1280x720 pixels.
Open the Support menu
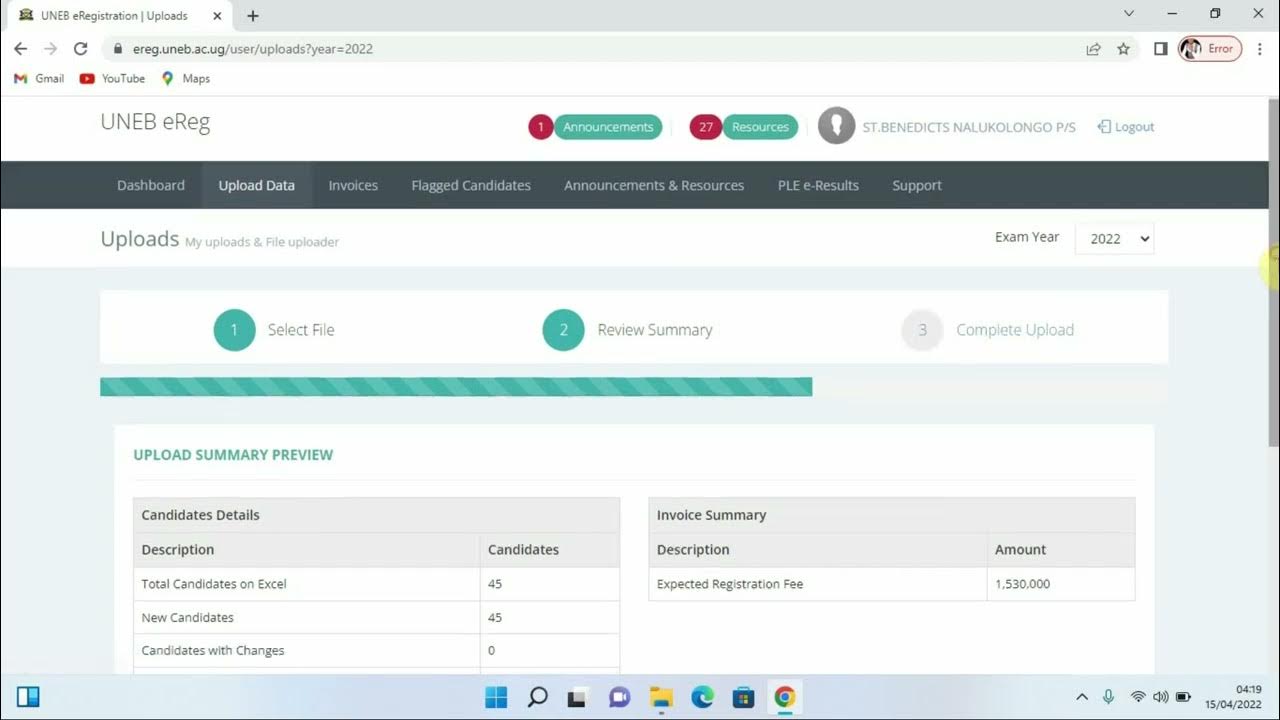click(917, 185)
